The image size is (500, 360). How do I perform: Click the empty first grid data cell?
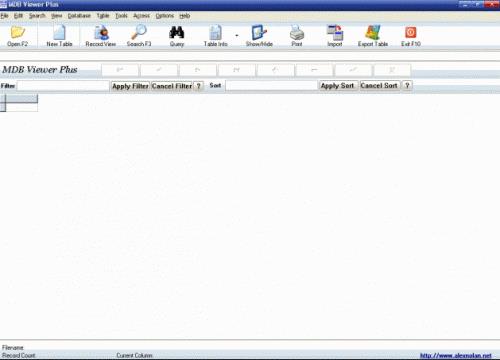pyautogui.click(x=22, y=107)
